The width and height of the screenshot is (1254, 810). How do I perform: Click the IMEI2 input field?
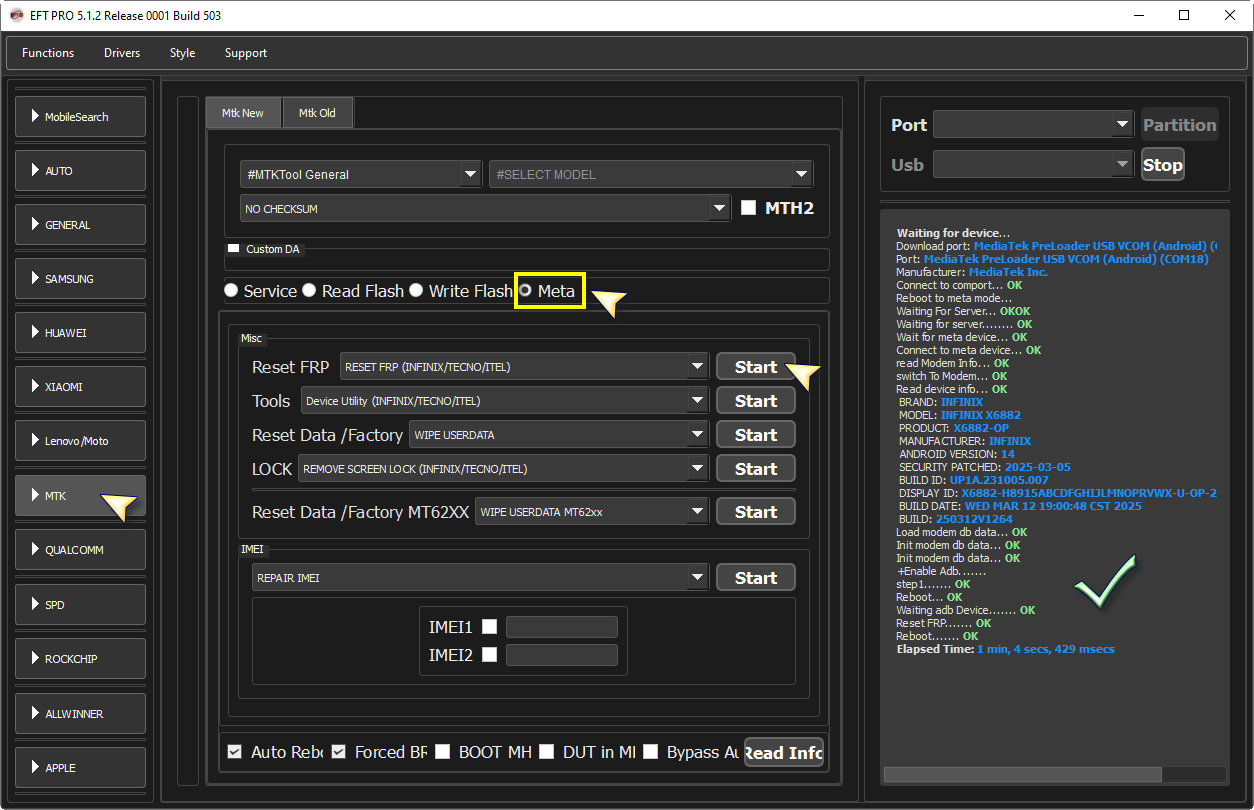(x=562, y=655)
